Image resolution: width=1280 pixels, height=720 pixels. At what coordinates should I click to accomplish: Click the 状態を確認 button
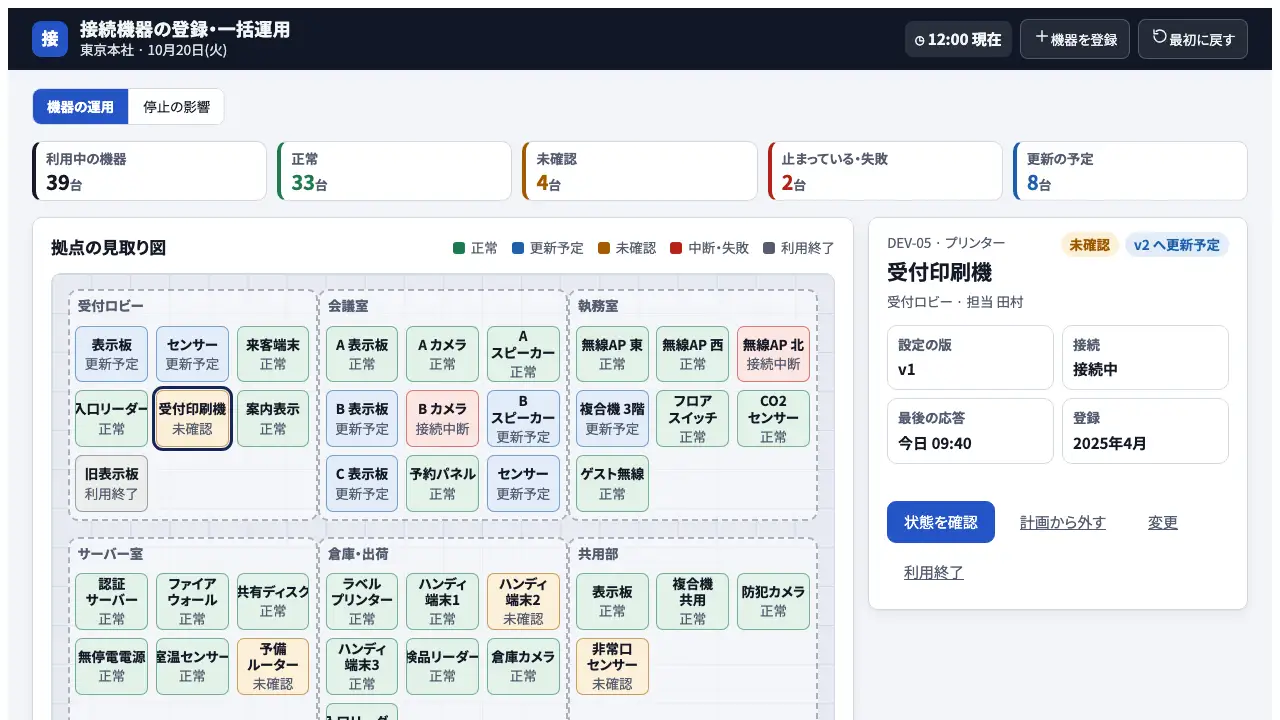point(941,522)
